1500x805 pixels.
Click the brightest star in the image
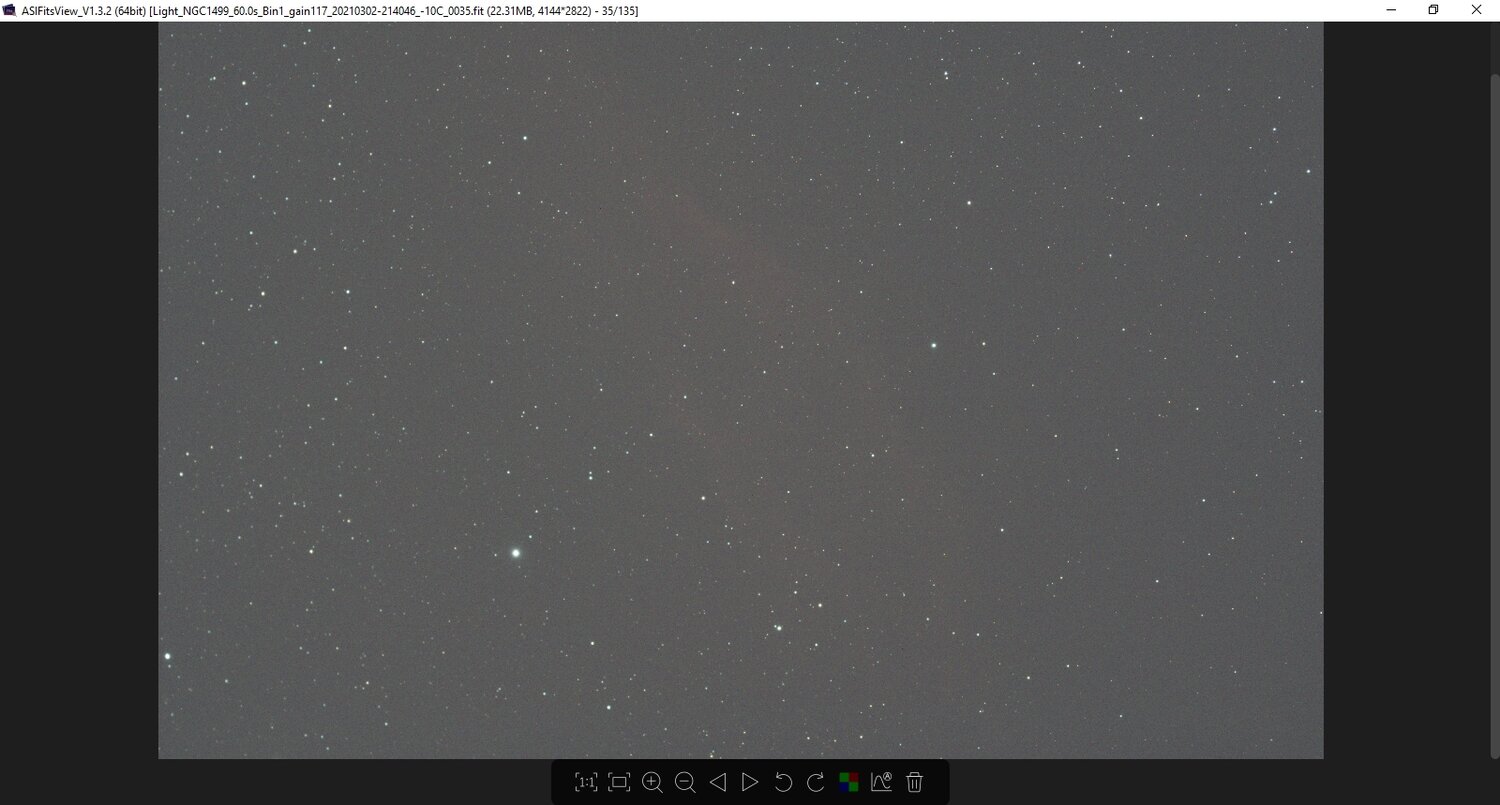514,552
